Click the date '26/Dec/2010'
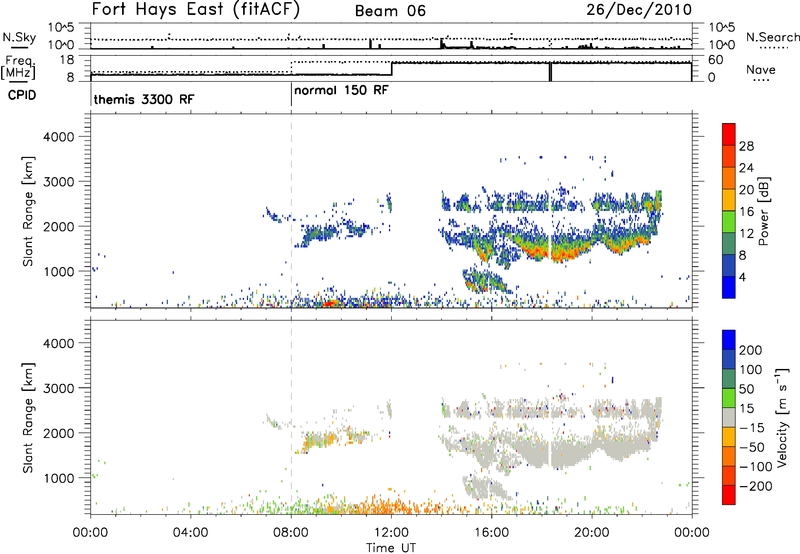 coord(639,10)
